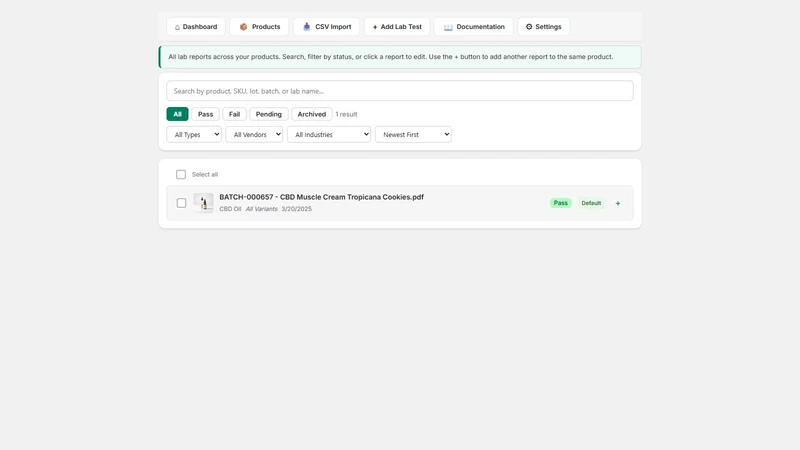Click the CBD product thumbnail image

click(203, 203)
